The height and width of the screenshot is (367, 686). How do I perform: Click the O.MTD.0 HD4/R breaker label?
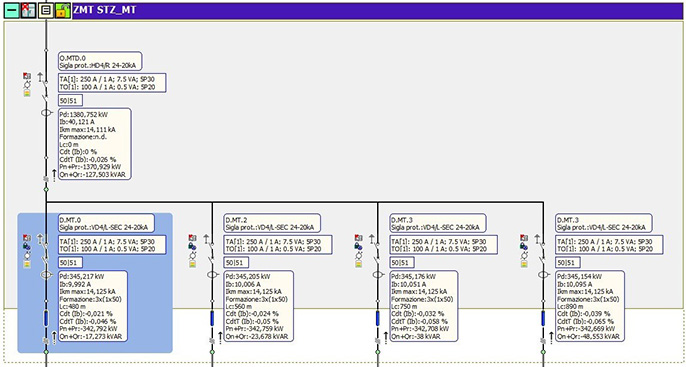tap(100, 61)
